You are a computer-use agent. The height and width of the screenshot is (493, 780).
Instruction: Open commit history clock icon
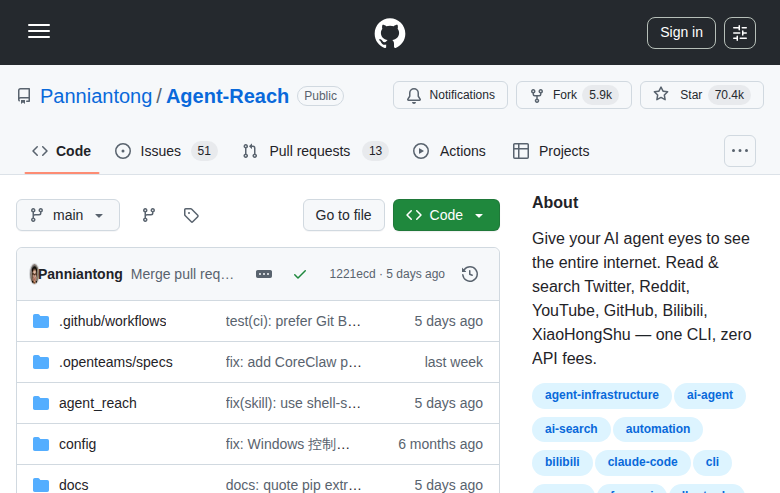(470, 274)
